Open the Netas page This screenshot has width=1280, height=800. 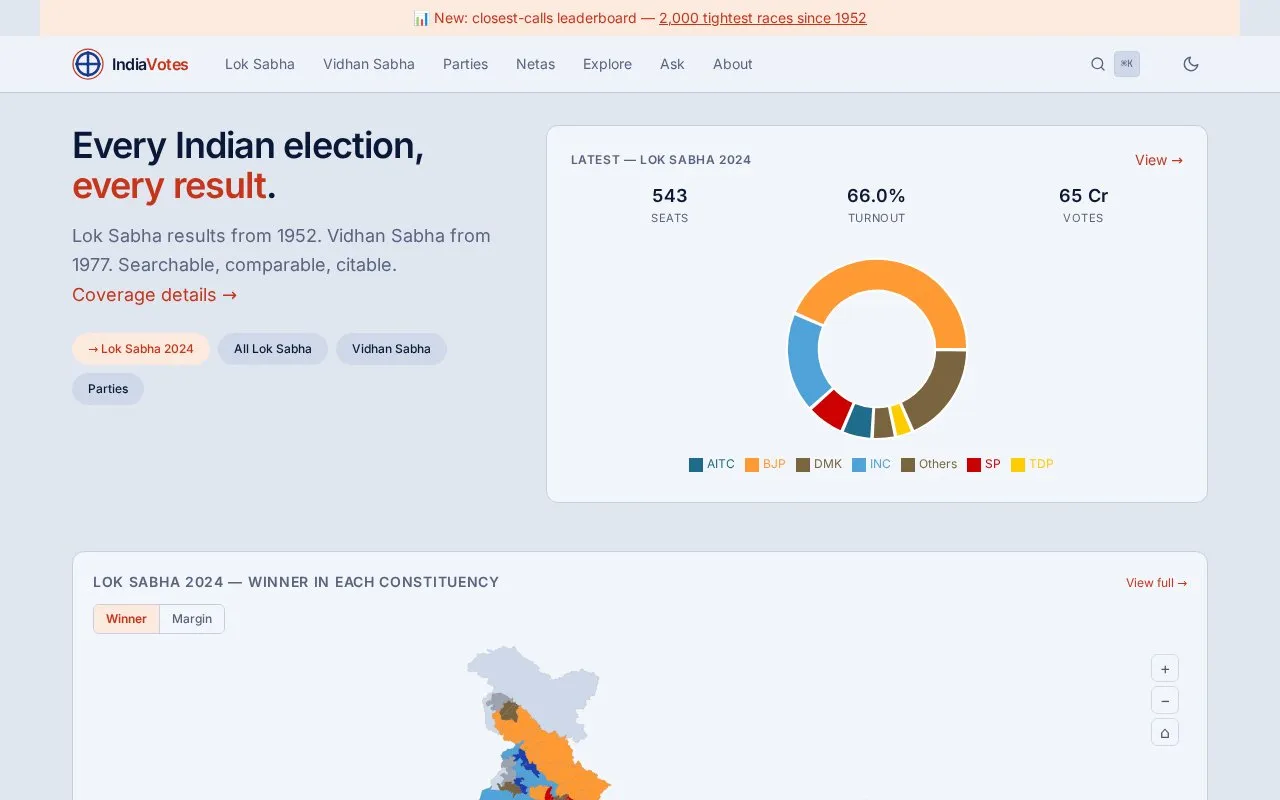pyautogui.click(x=535, y=64)
